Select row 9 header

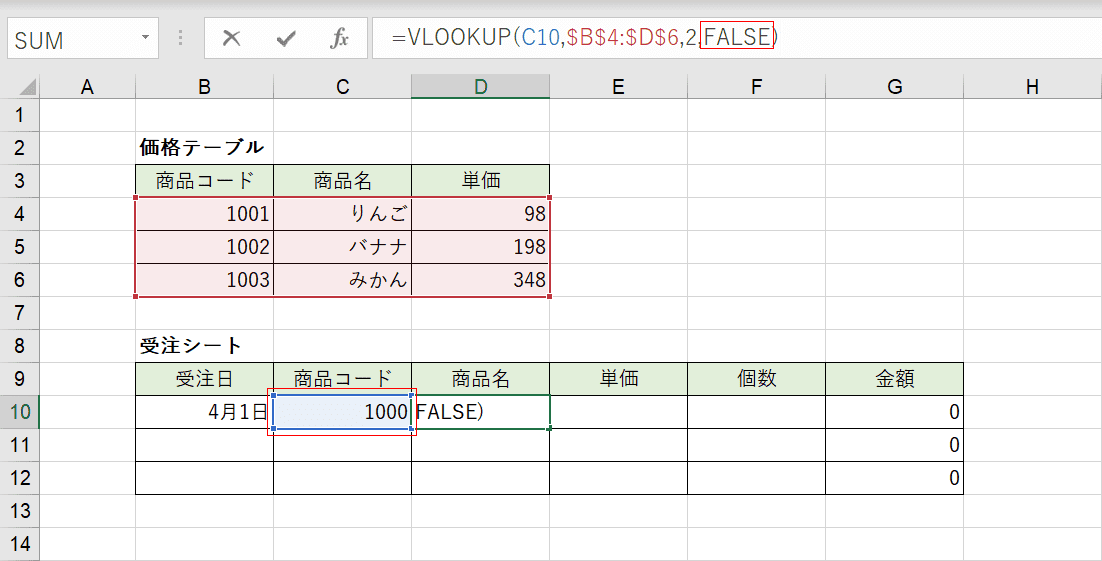20,379
